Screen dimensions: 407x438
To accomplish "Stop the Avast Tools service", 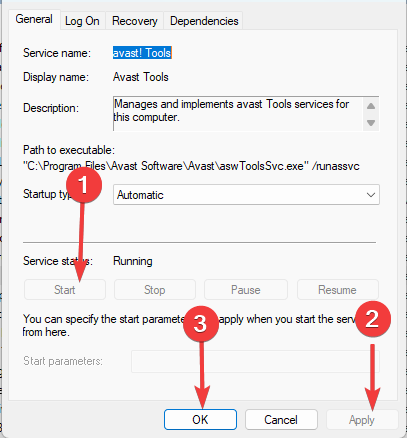I will [155, 290].
